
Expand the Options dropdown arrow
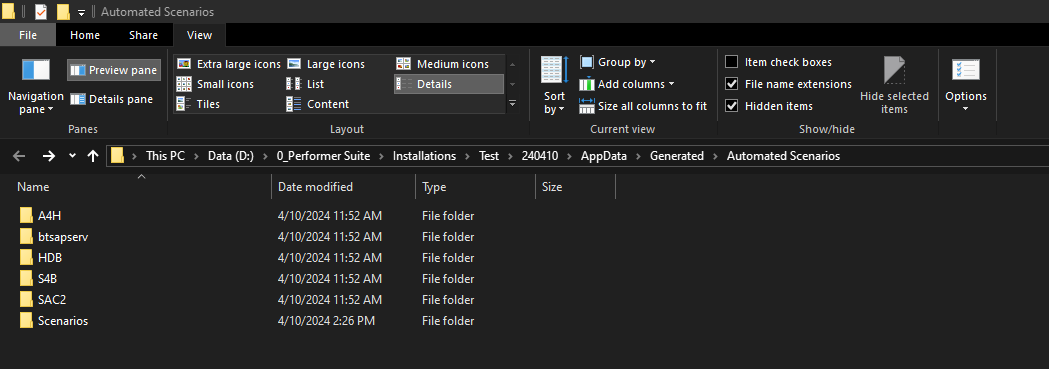pyautogui.click(x=965, y=109)
